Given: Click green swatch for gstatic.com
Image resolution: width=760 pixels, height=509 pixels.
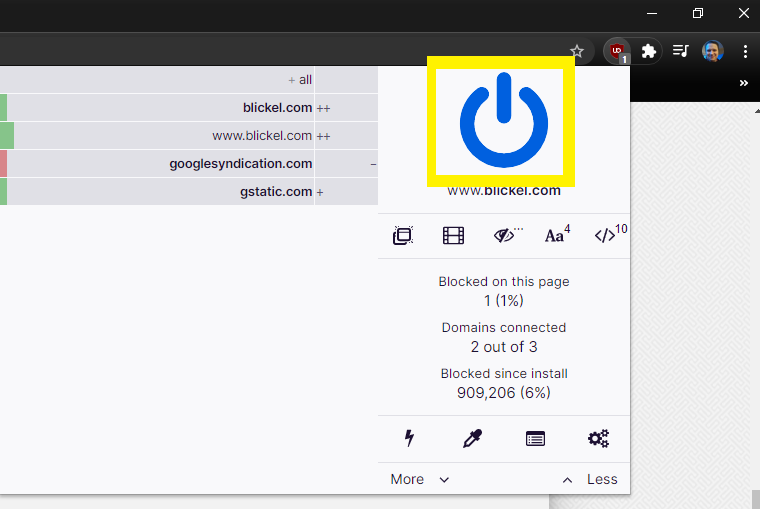Looking at the screenshot, I should pyautogui.click(x=3, y=192).
